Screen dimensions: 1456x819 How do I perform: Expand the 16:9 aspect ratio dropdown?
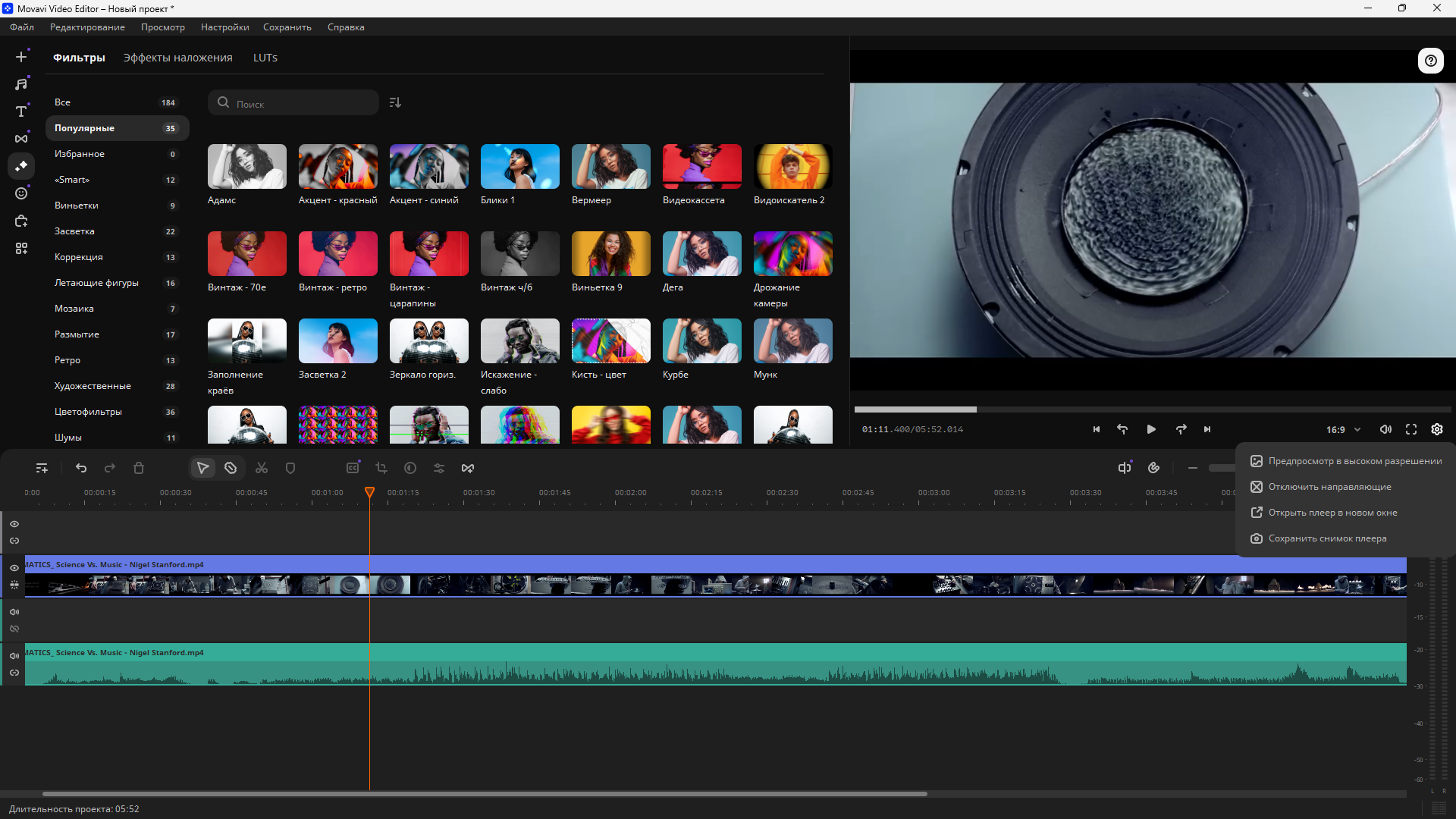(1343, 429)
